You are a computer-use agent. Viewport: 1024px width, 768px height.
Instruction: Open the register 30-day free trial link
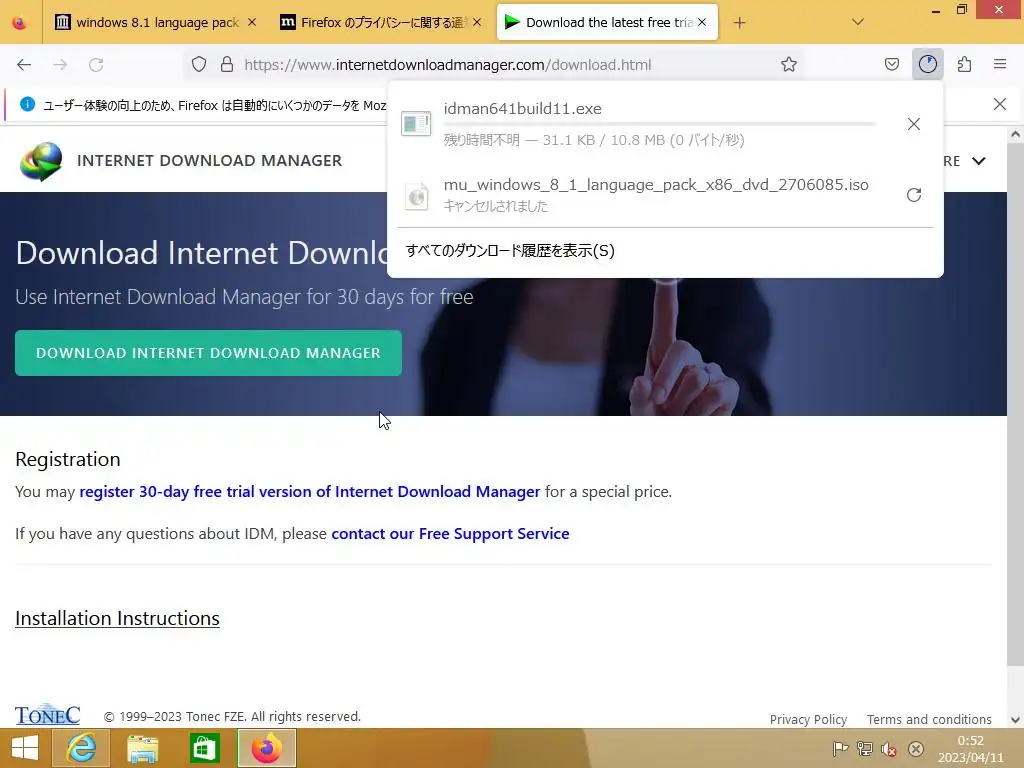(310, 492)
